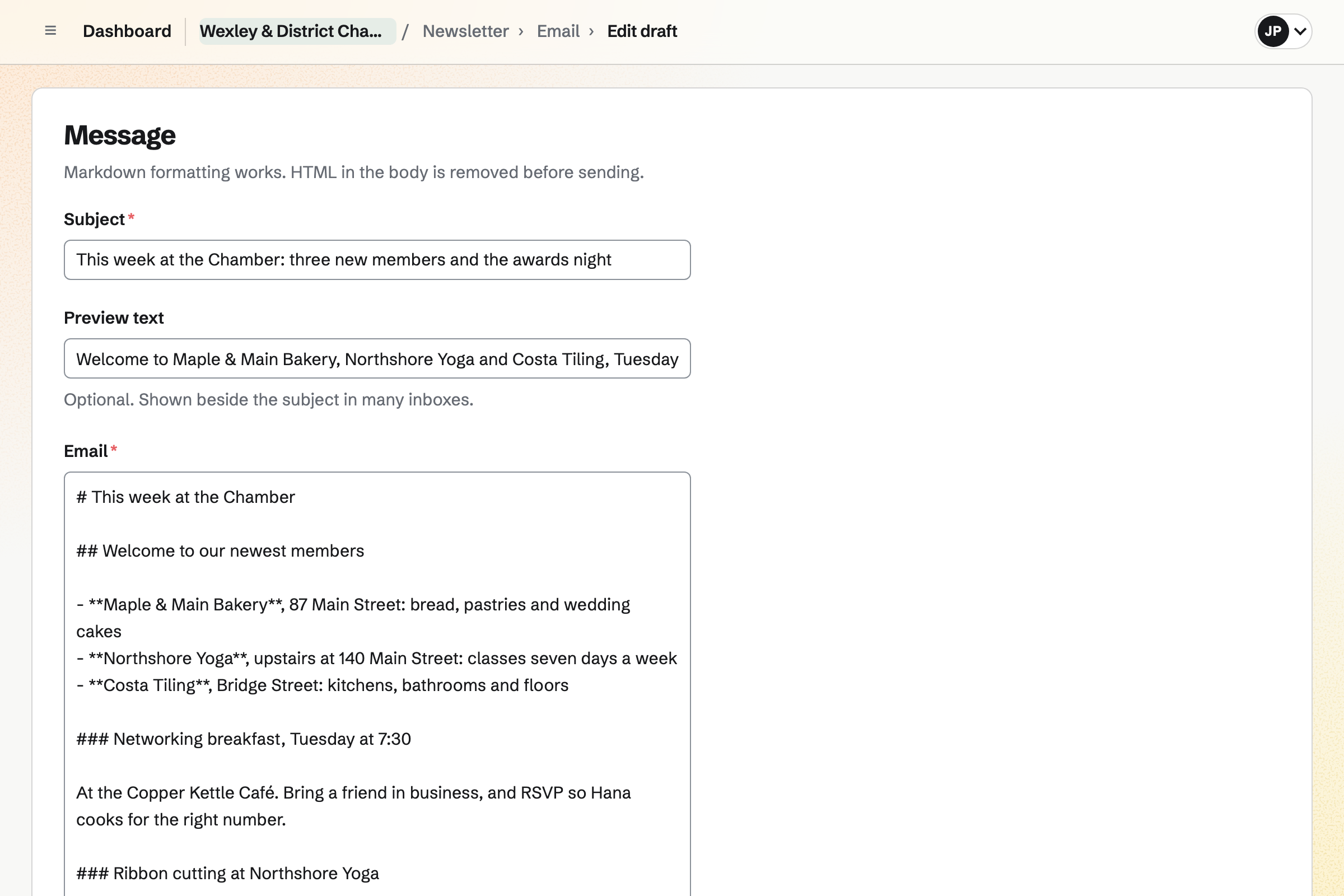
Task: Click the Costa Tiling list line
Action: pos(323,684)
